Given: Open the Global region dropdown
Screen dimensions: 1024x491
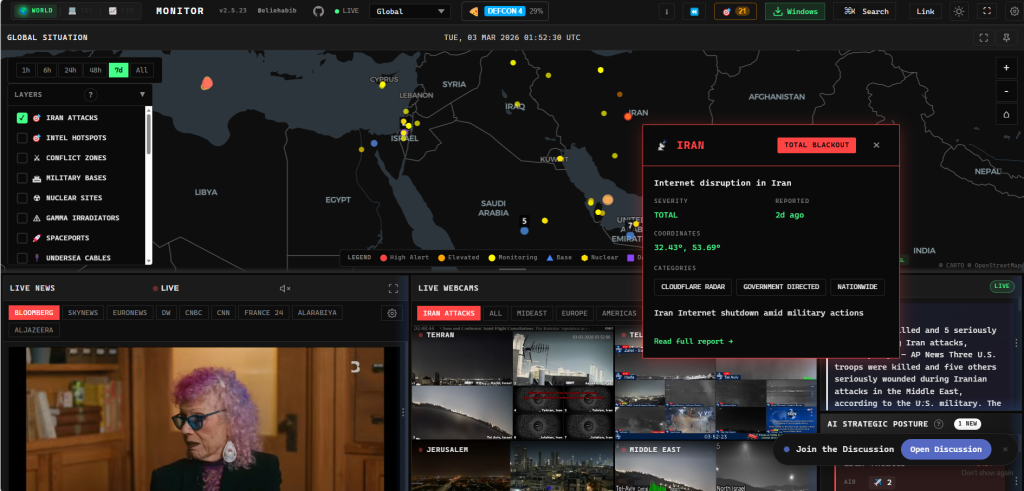Looking at the screenshot, I should click(x=410, y=11).
